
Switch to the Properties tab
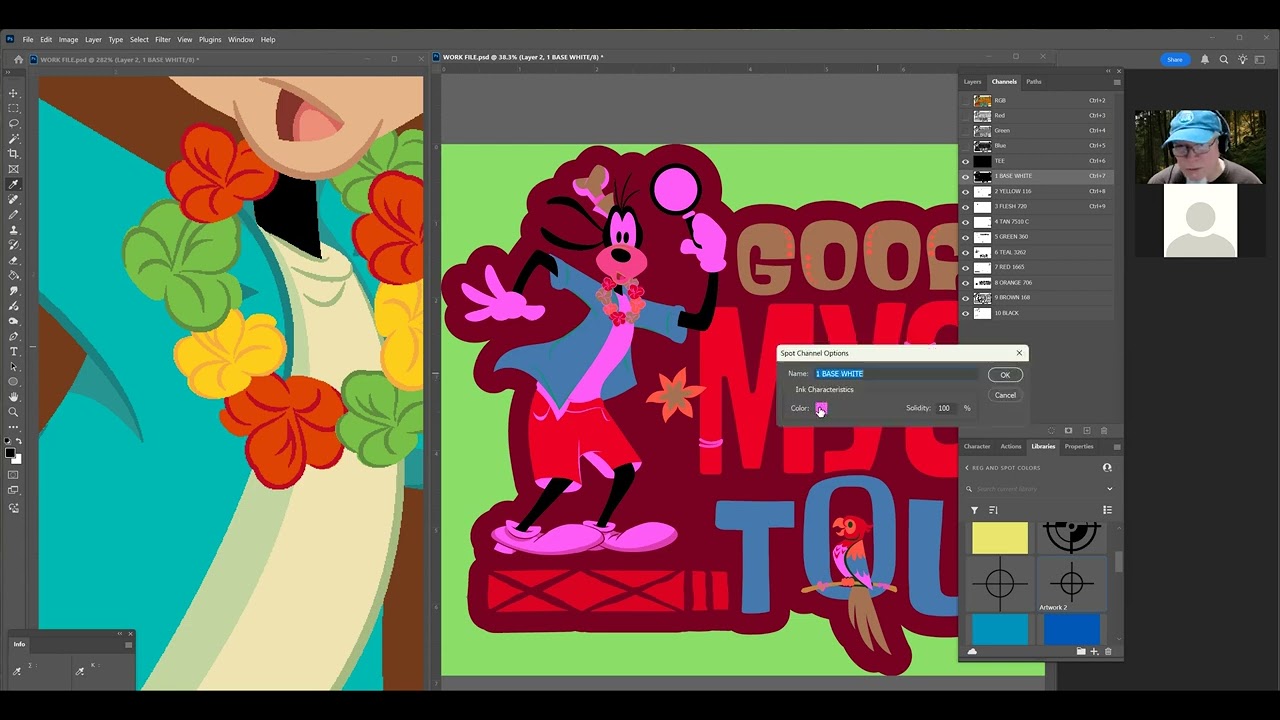(1079, 446)
